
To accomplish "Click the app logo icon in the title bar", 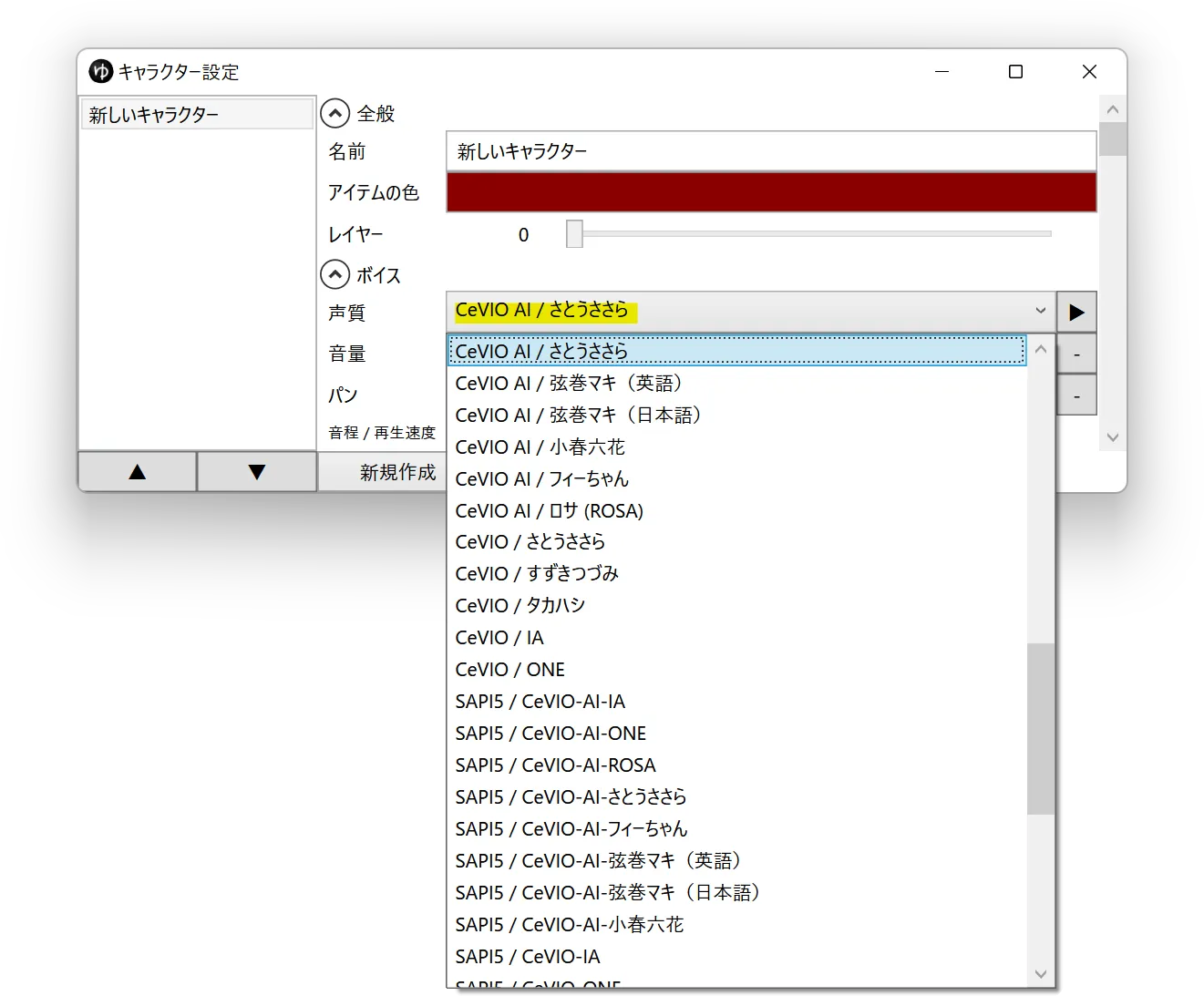I will [x=100, y=71].
